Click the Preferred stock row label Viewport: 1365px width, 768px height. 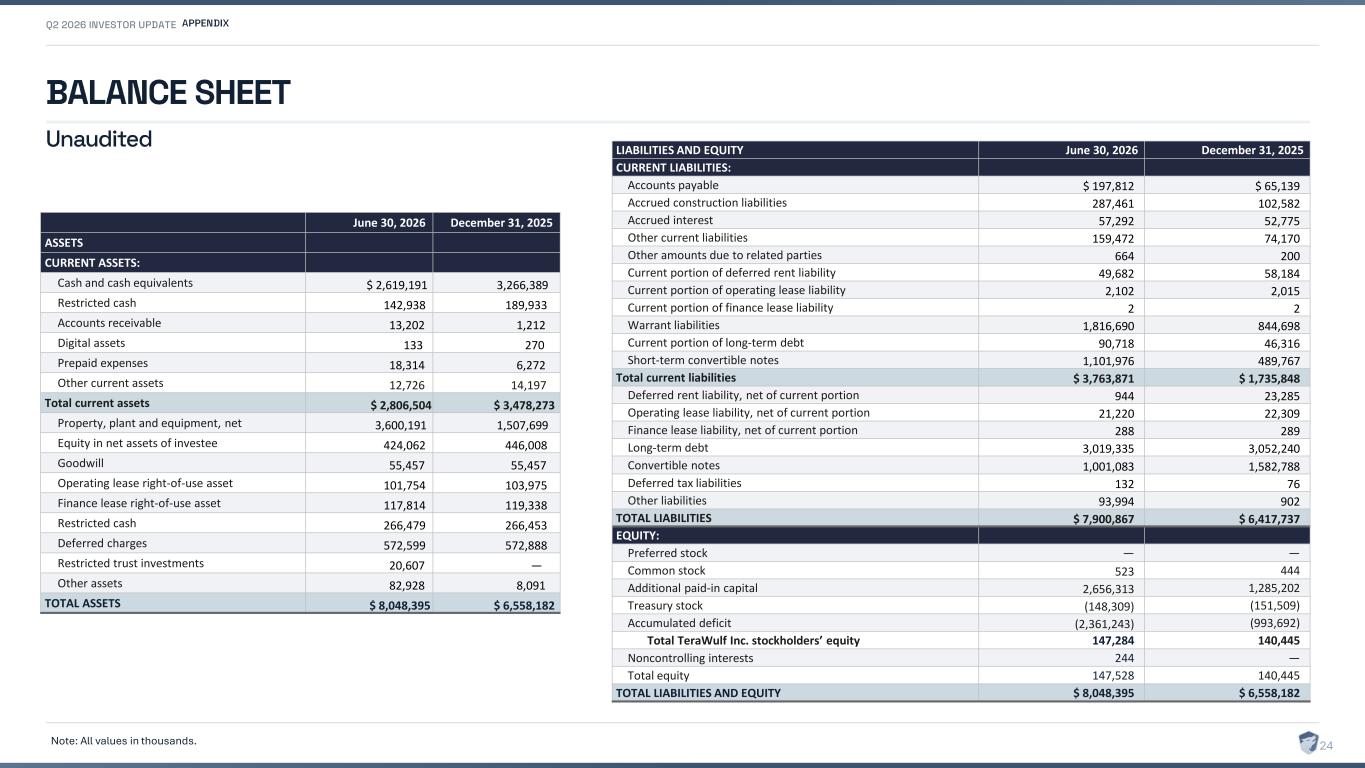(x=667, y=553)
